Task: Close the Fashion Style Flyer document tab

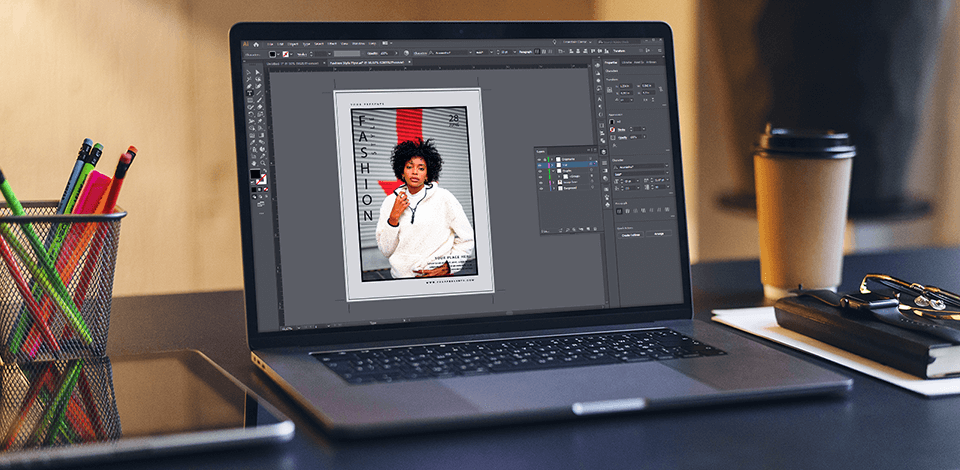Action: (410, 62)
